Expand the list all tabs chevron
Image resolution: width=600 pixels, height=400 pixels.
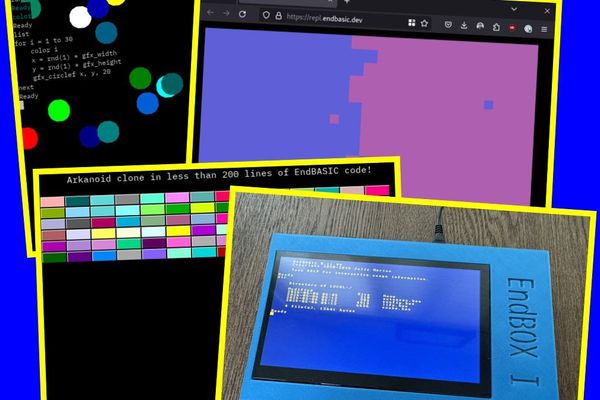[514, 9]
